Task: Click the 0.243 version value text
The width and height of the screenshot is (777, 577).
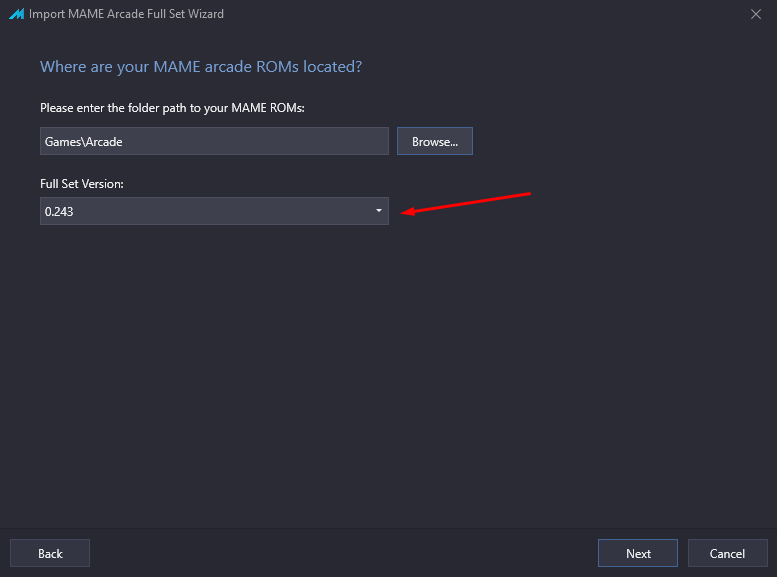Action: coord(59,212)
